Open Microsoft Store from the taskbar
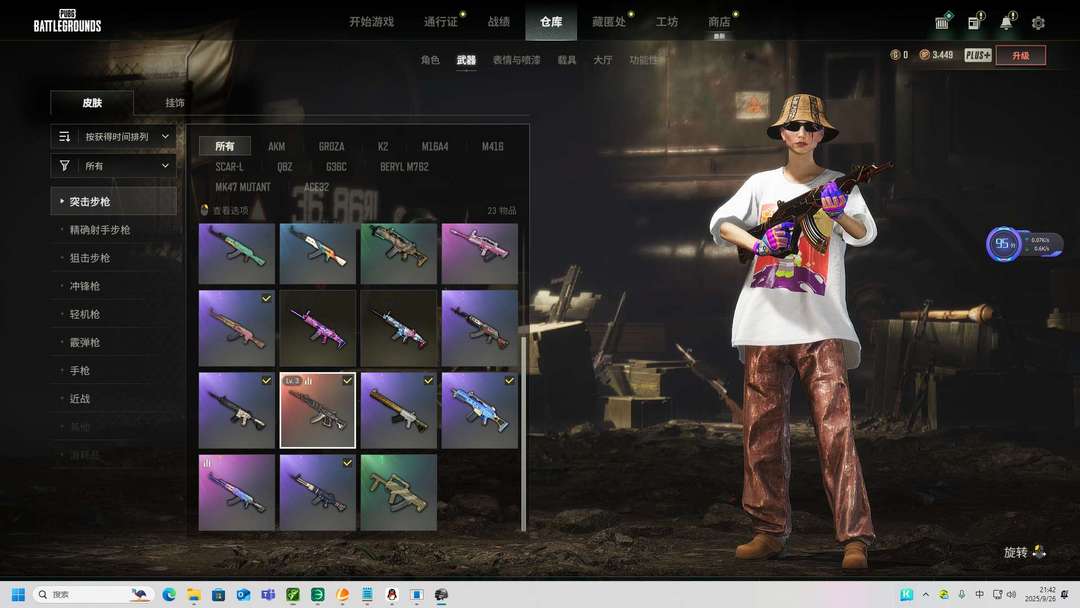The width and height of the screenshot is (1080, 608). point(218,594)
